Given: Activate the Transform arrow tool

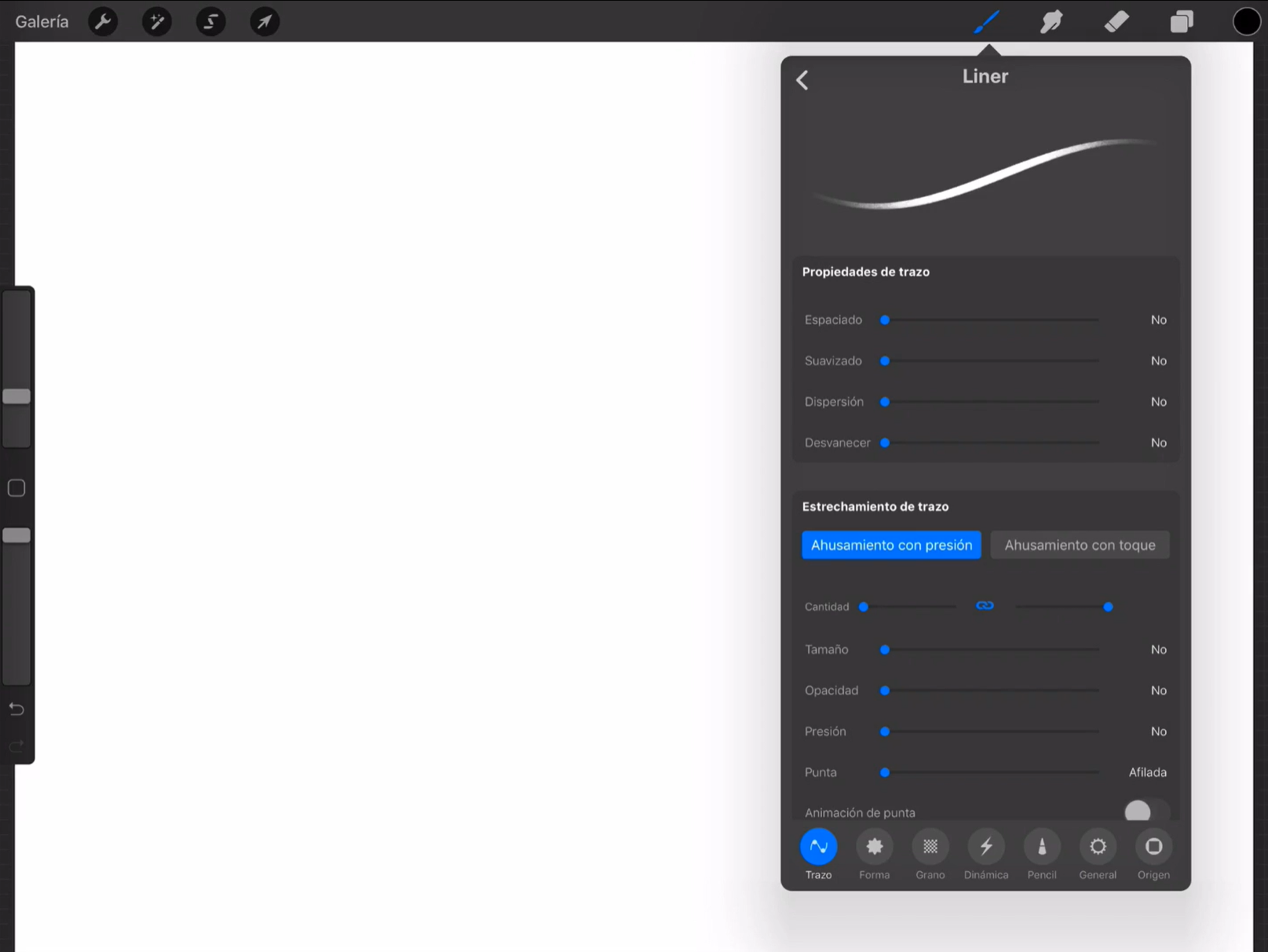Looking at the screenshot, I should click(265, 21).
